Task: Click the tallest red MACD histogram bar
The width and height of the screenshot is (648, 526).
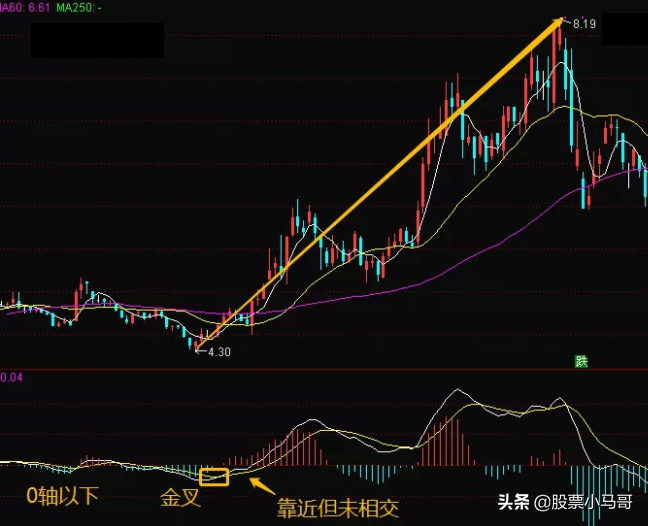Action: [446, 440]
